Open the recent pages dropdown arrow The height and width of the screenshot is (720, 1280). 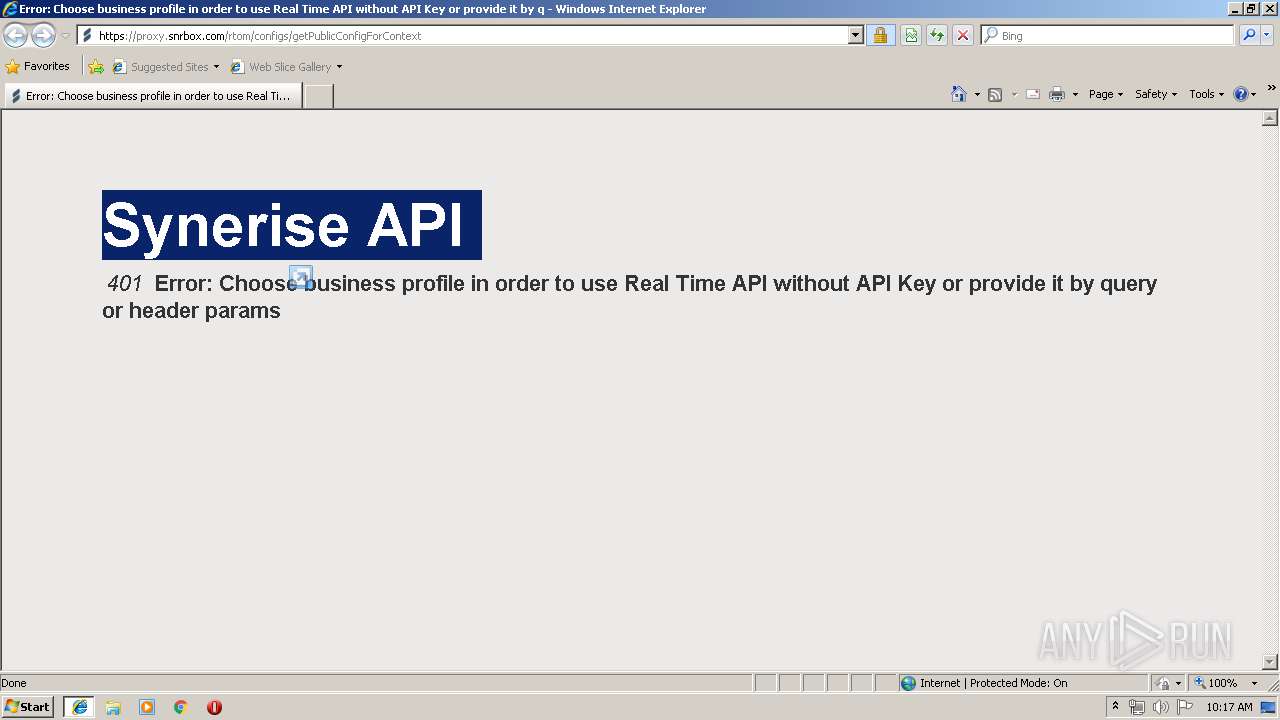pyautogui.click(x=65, y=36)
